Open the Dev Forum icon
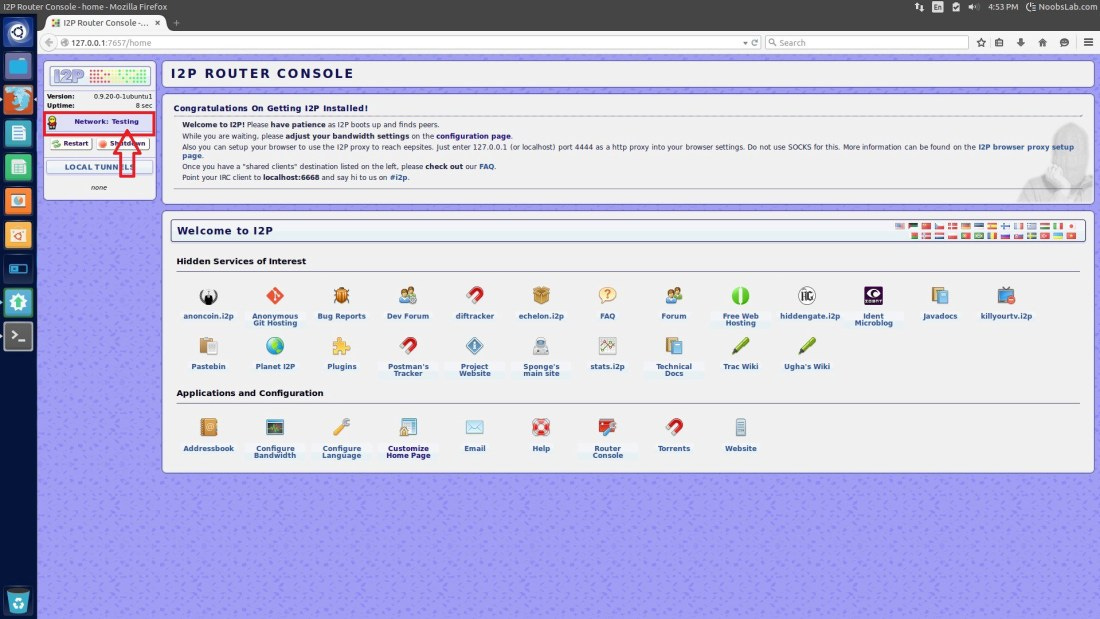 [x=408, y=296]
